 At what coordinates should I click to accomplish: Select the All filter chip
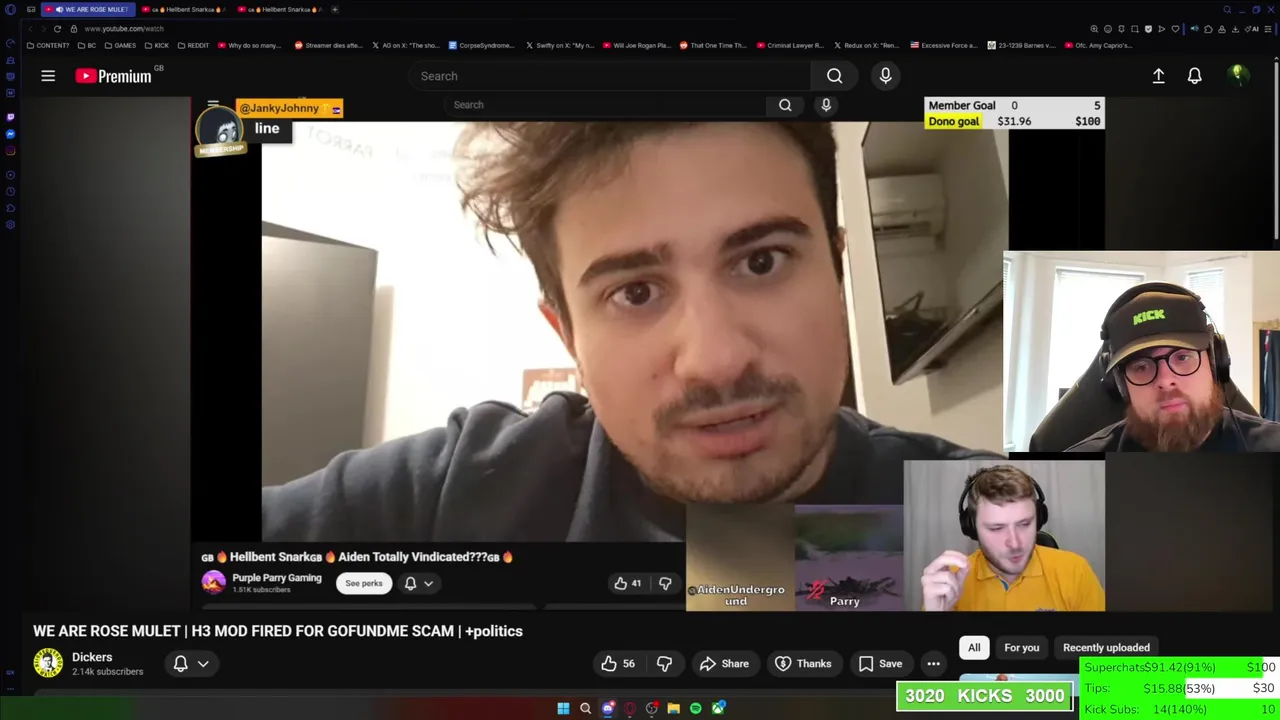[x=974, y=647]
